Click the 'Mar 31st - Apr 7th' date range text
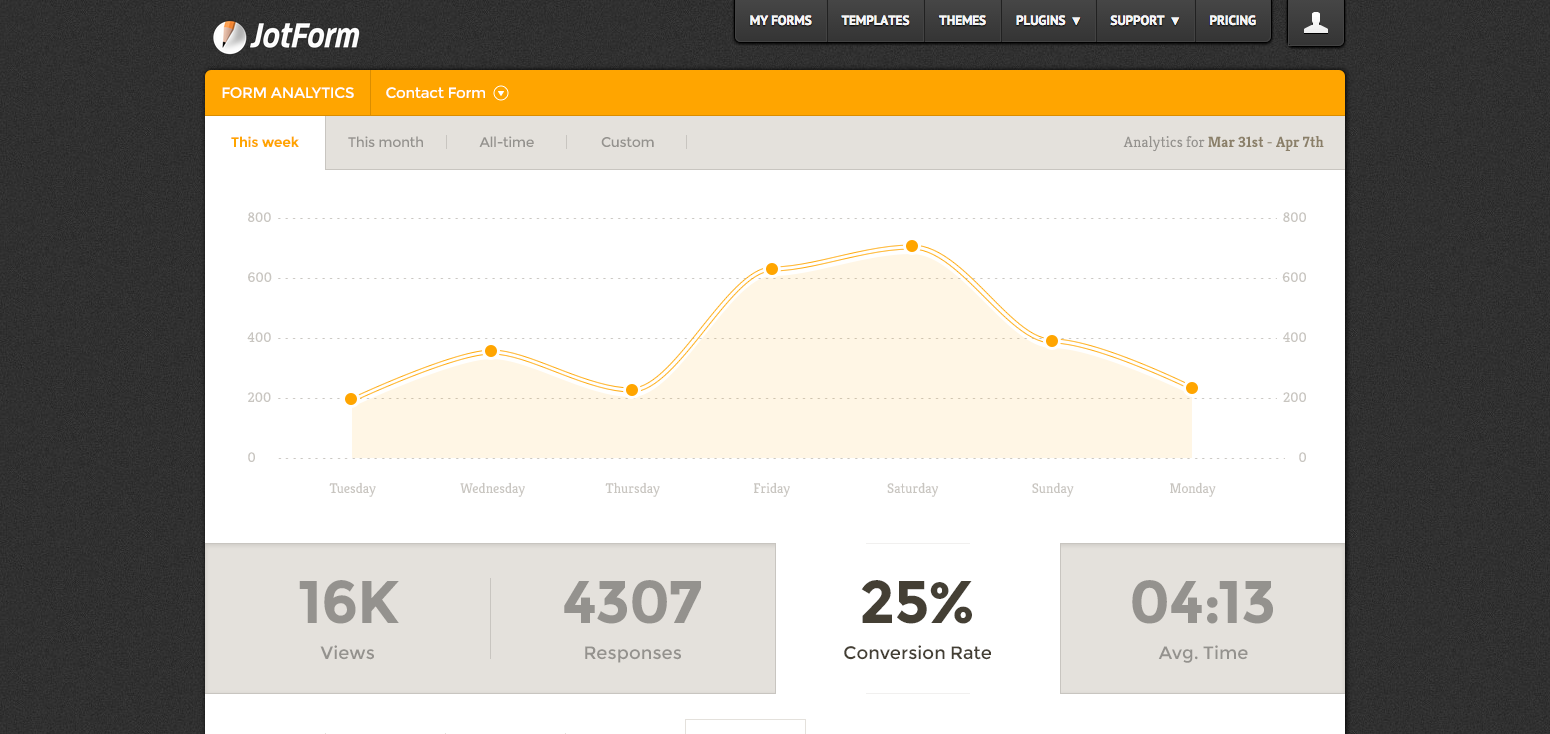The image size is (1550, 734). coord(1266,142)
